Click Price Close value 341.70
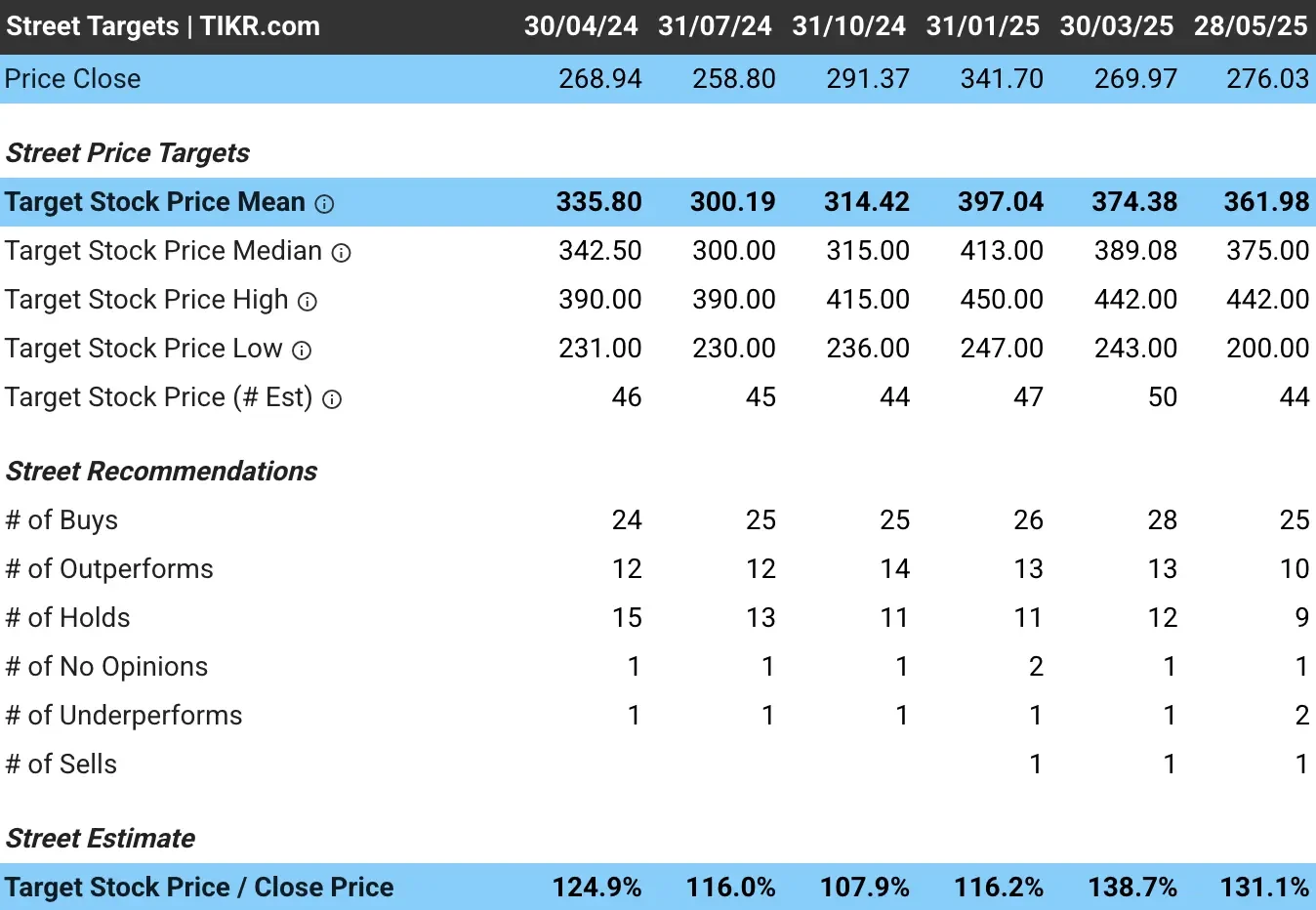Viewport: 1316px width, 910px height. [1002, 79]
